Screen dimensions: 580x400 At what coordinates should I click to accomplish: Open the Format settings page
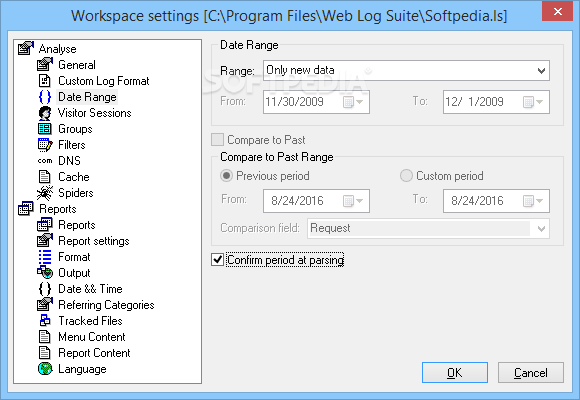(74, 257)
